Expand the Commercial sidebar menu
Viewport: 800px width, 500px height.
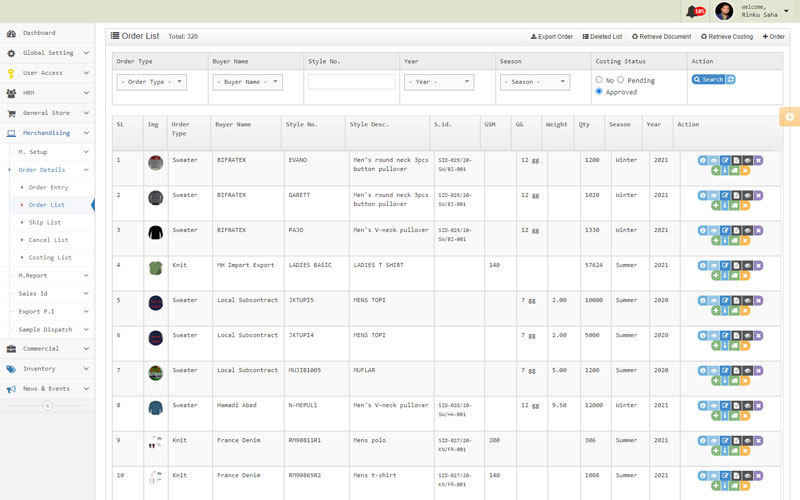tap(47, 348)
